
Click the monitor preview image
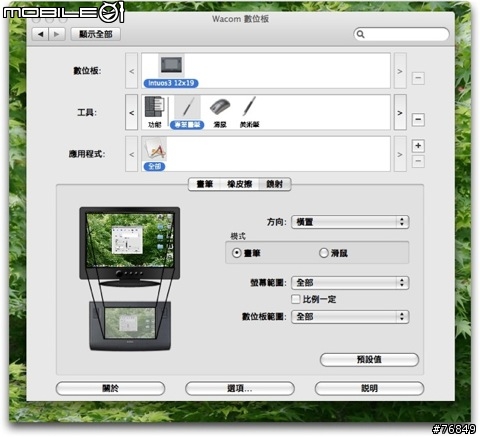[130, 247]
